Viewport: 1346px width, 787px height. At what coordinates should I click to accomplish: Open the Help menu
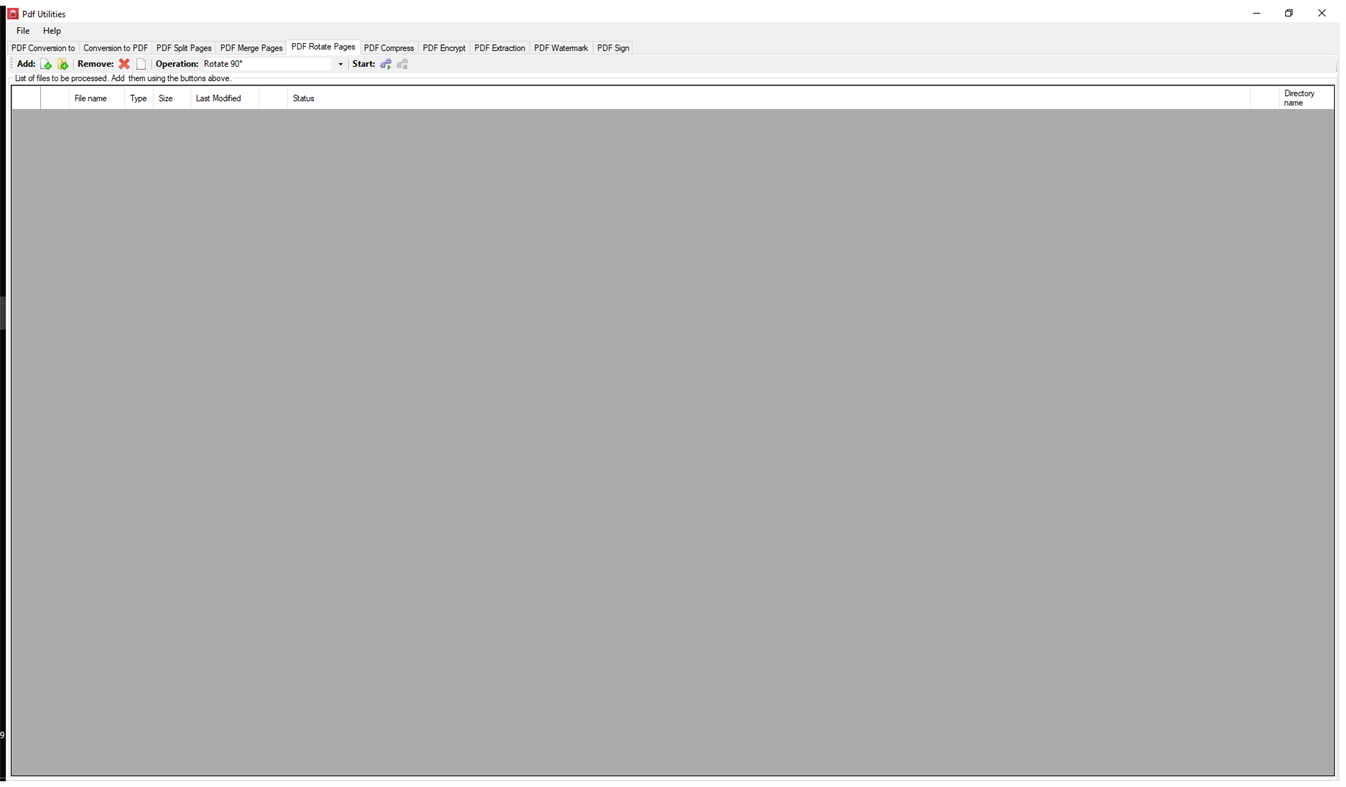point(51,30)
